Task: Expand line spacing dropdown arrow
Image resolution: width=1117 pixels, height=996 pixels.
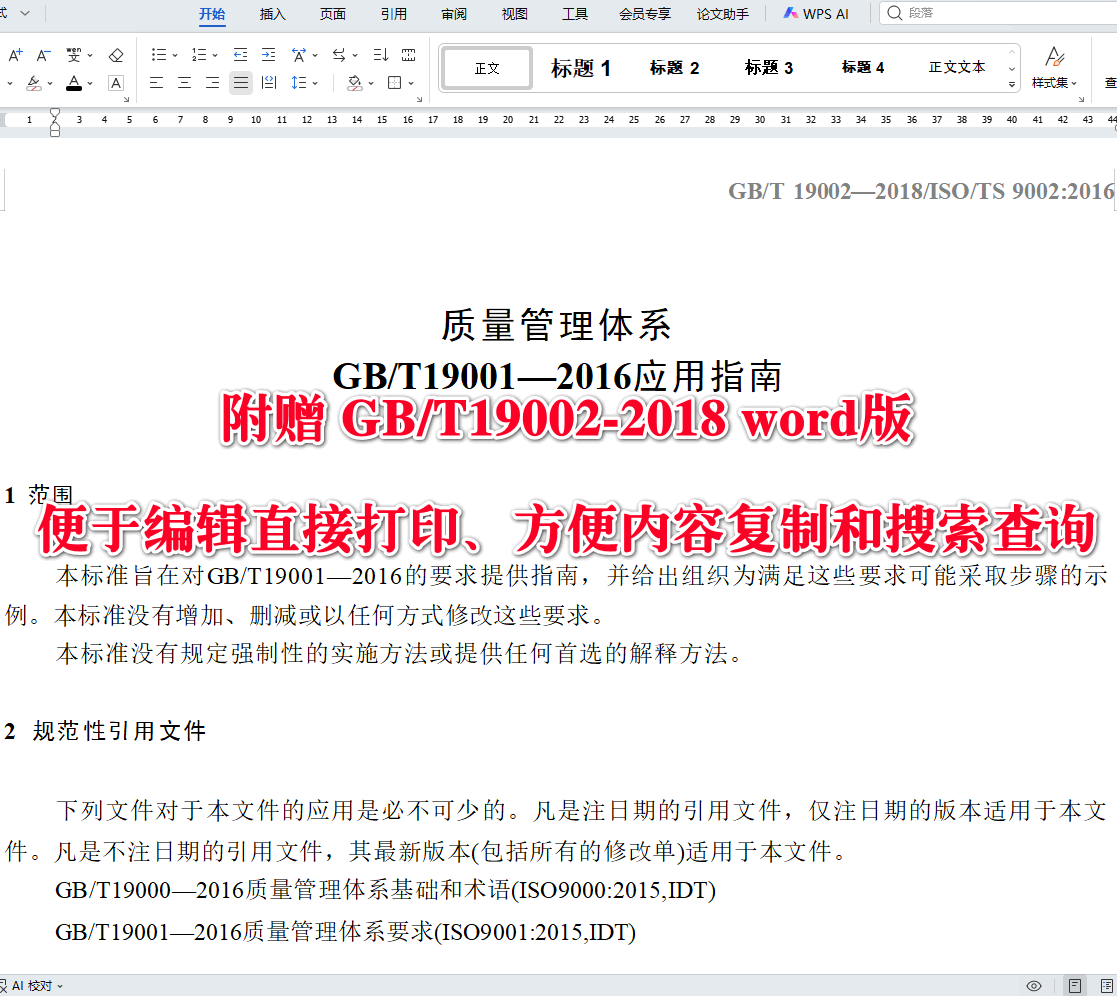Action: click(315, 83)
